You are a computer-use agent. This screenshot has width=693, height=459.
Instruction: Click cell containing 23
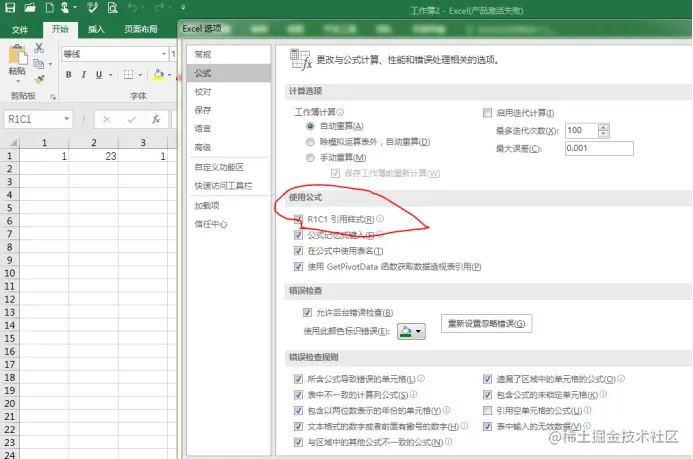click(x=94, y=156)
